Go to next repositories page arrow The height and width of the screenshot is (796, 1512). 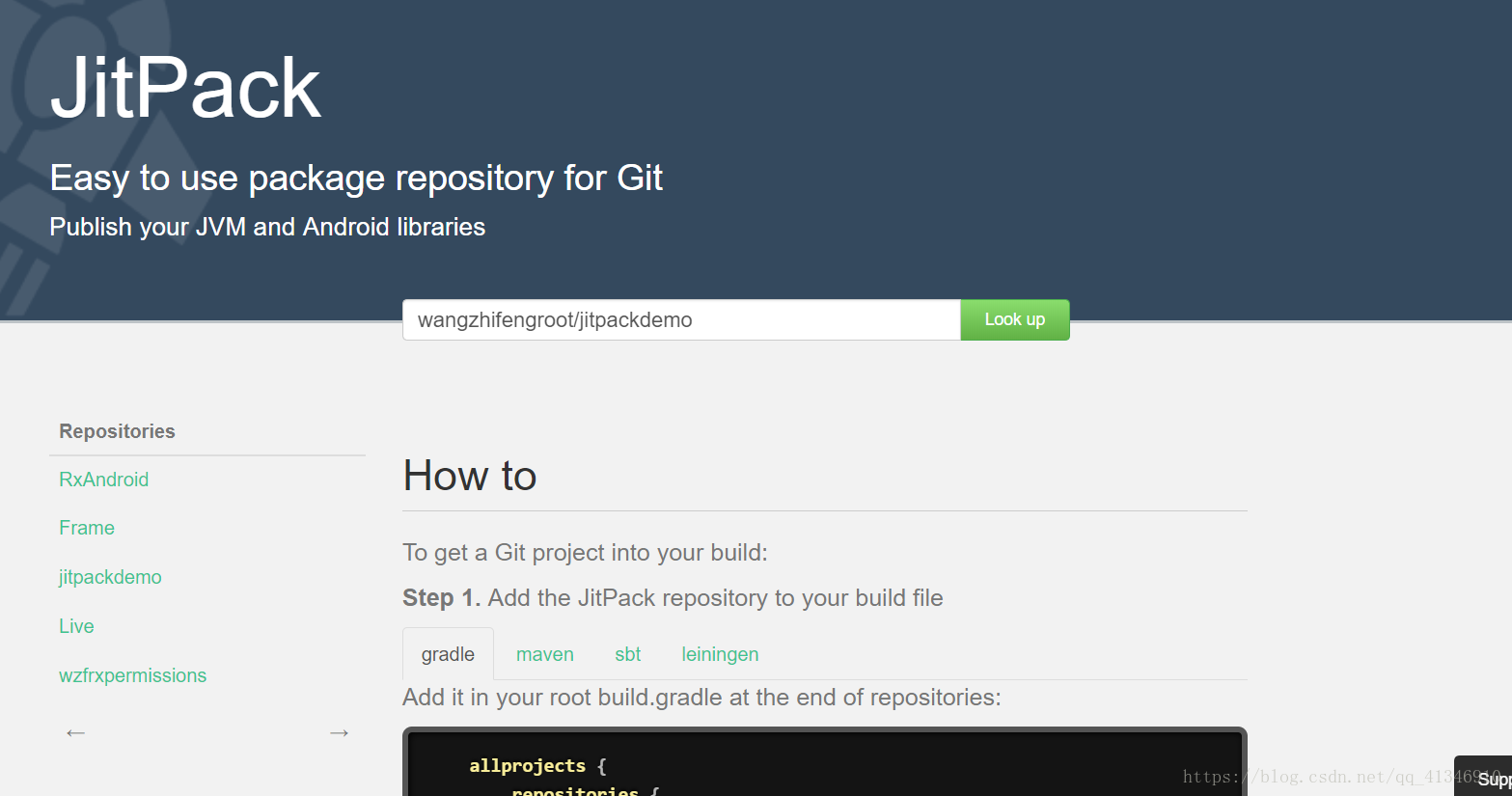(339, 733)
